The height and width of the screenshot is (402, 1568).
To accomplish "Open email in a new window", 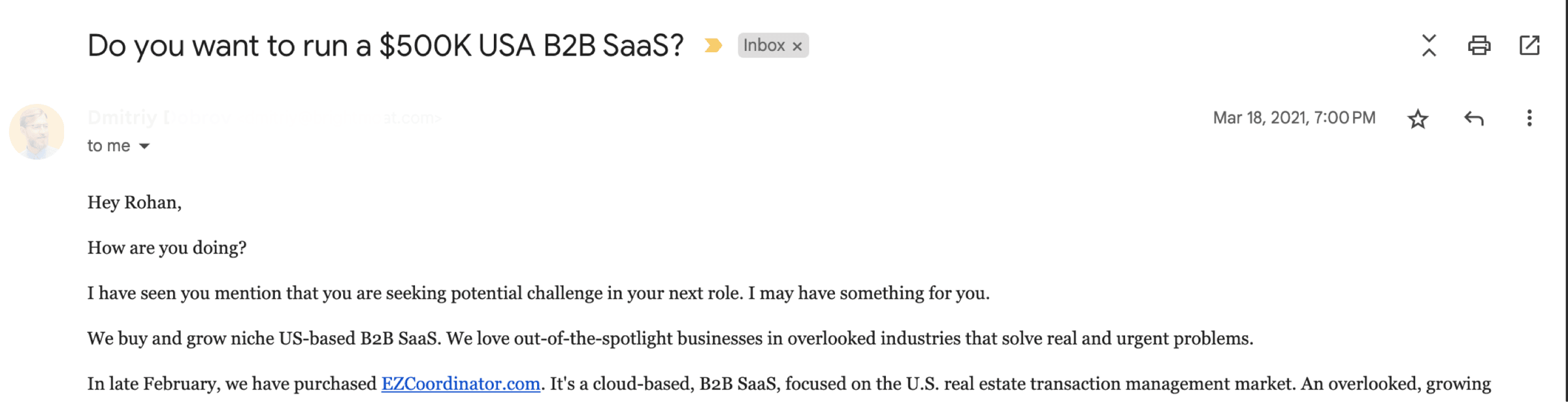I will (1529, 46).
